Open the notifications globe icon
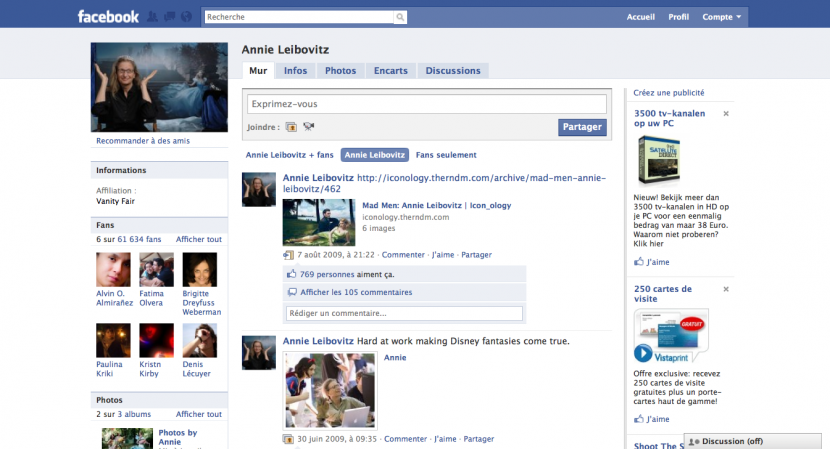 186,17
